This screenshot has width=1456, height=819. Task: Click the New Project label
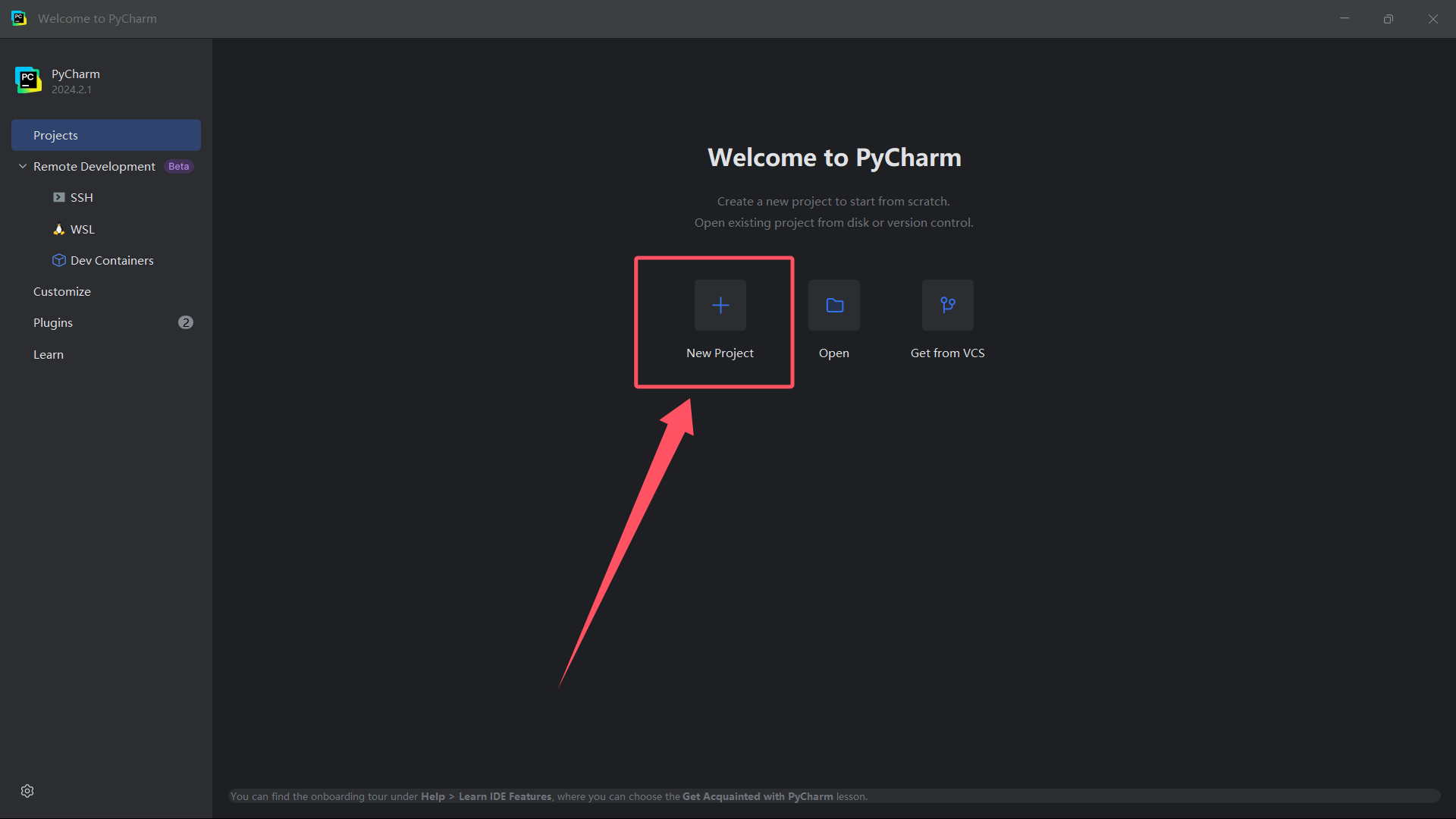coord(720,353)
